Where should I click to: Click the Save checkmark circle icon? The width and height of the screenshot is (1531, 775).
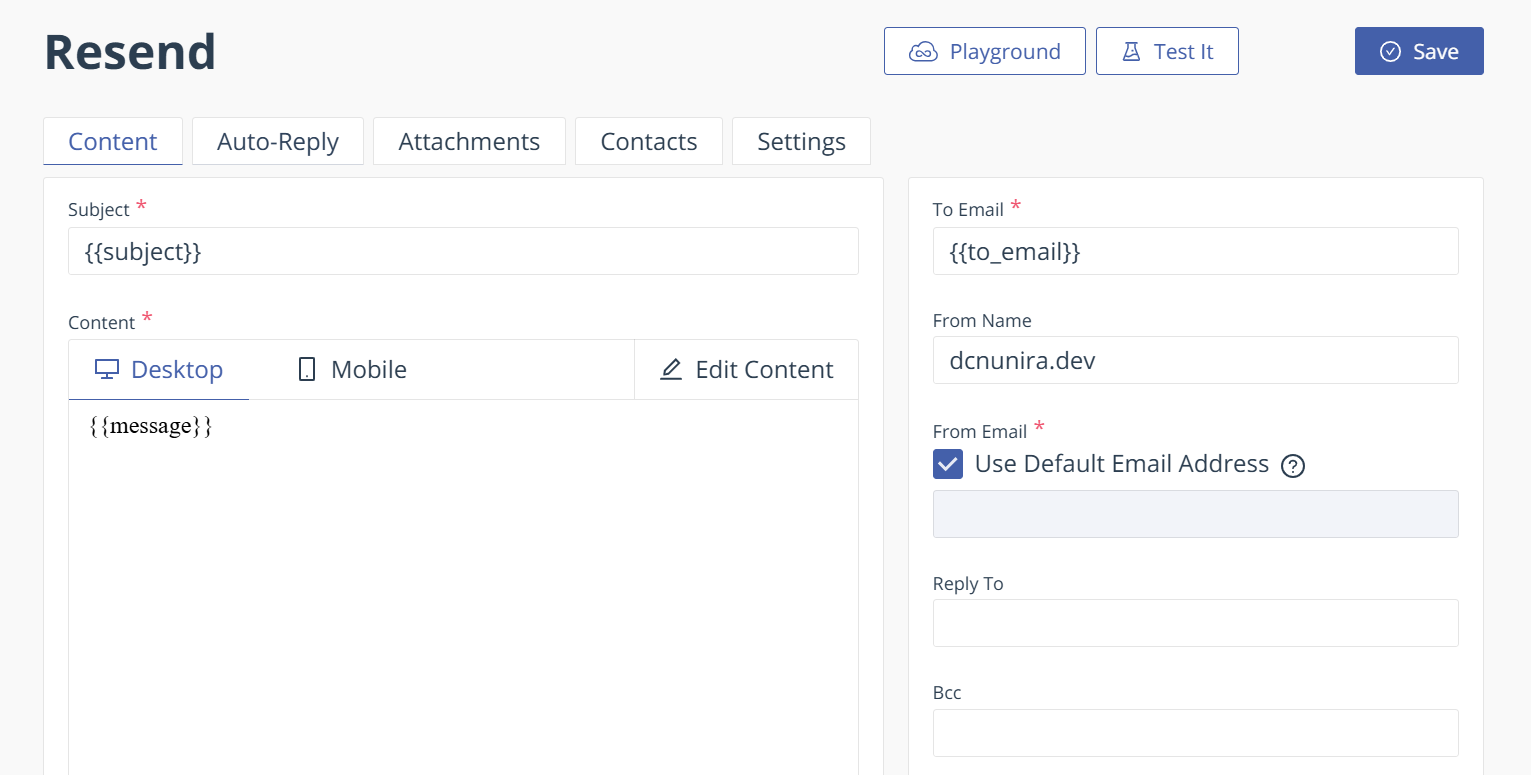point(1390,52)
